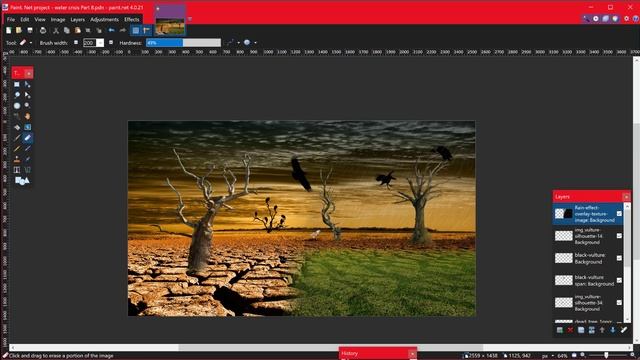Select the Magic Wand tool

coord(17,116)
